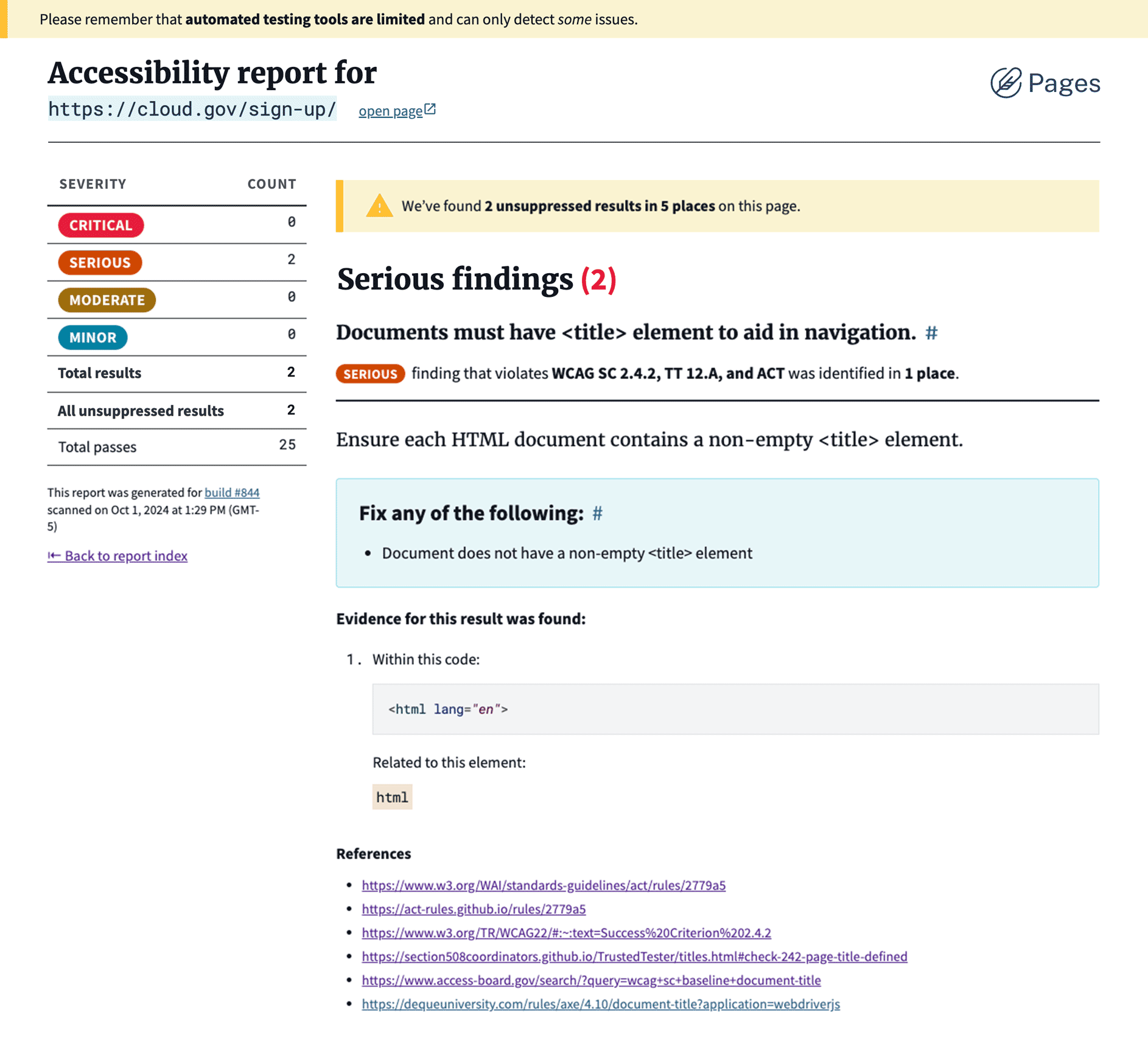
Task: Click the html element selector tag
Action: [392, 797]
